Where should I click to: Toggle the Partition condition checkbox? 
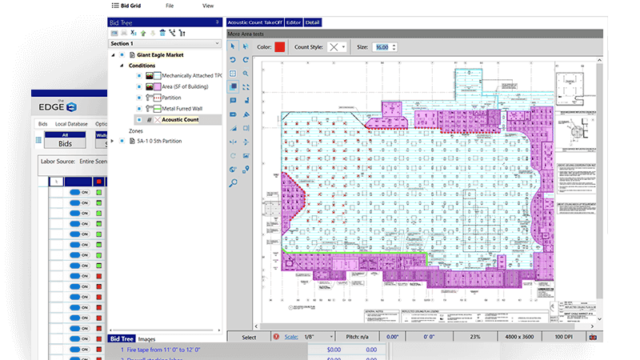point(139,98)
